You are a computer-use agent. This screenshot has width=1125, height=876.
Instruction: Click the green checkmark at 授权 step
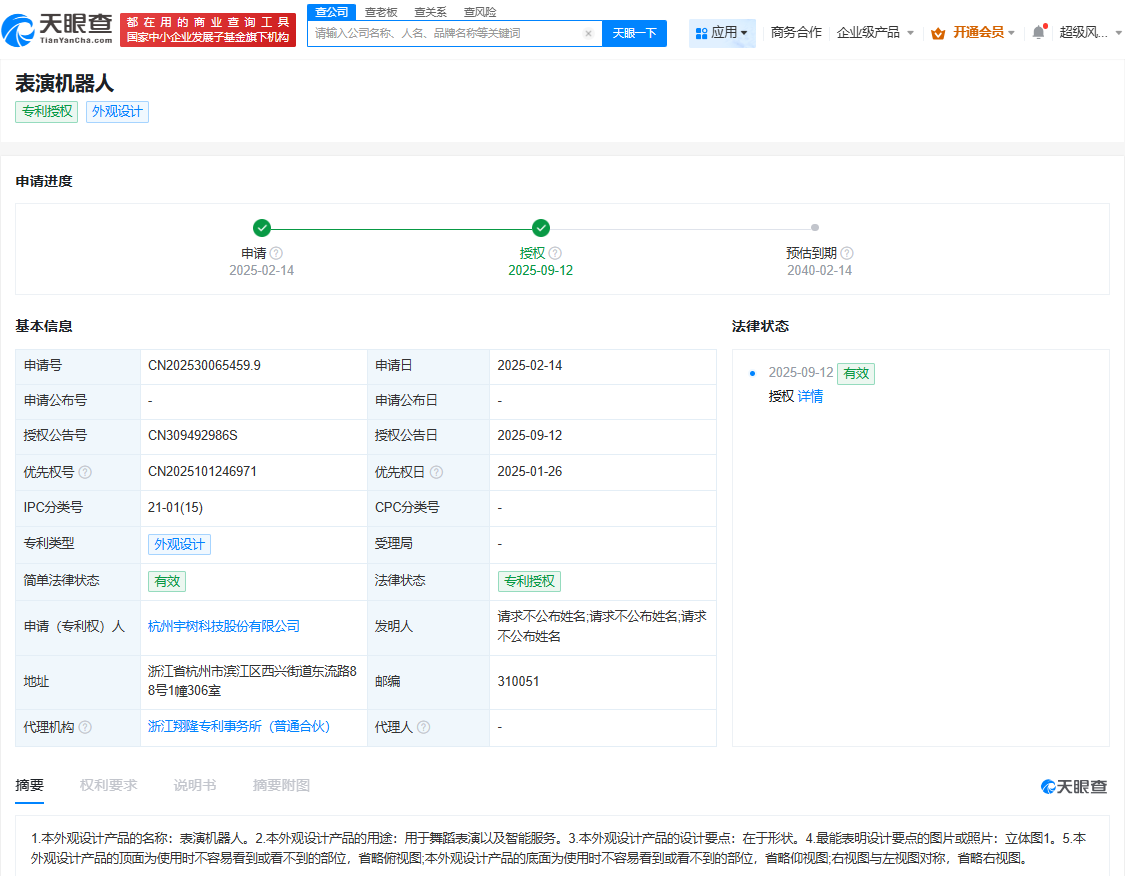click(542, 227)
